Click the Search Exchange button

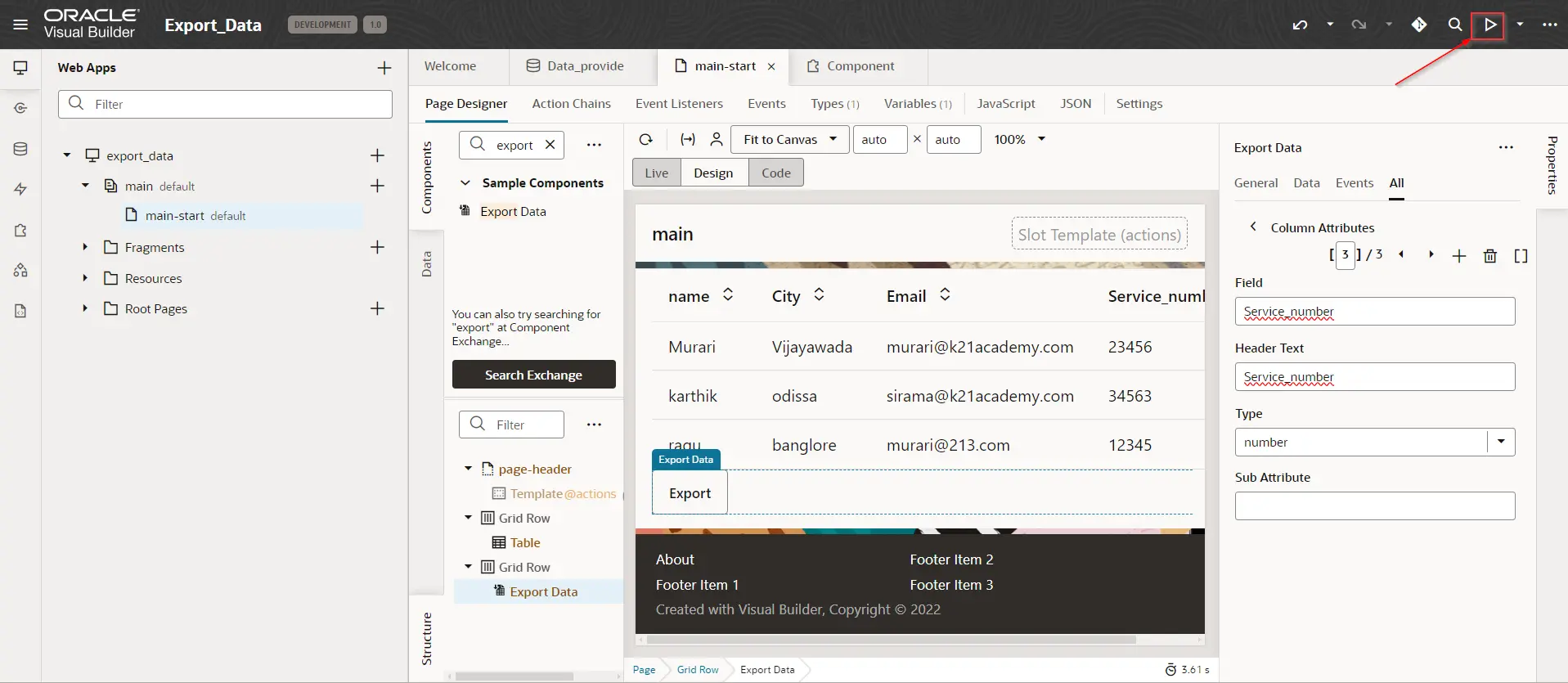click(x=534, y=375)
